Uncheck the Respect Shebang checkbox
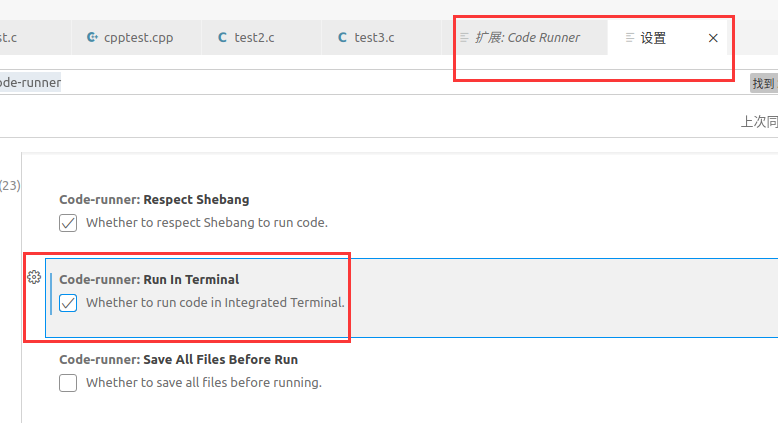The height and width of the screenshot is (423, 778). [x=68, y=222]
